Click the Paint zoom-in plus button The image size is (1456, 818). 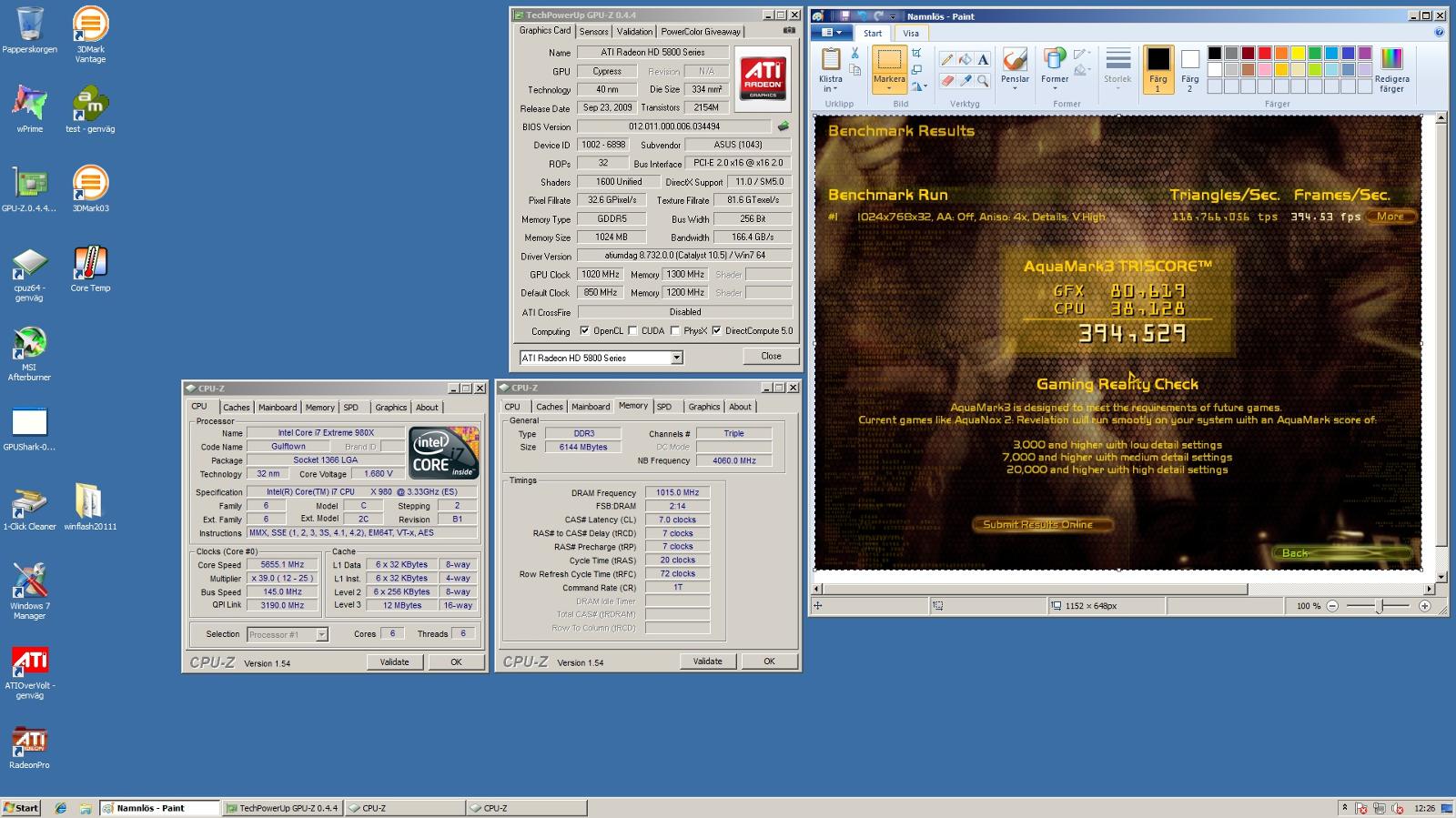click(1425, 606)
